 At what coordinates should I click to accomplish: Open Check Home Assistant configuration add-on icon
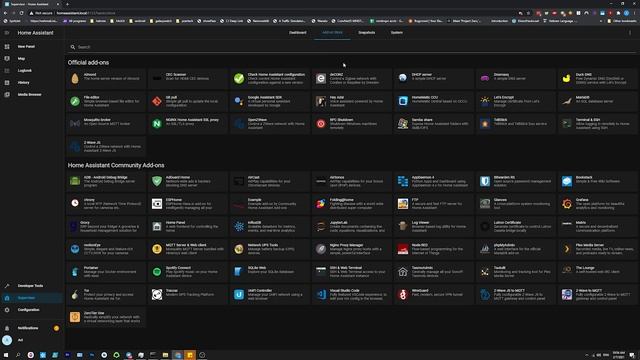[x=239, y=78]
